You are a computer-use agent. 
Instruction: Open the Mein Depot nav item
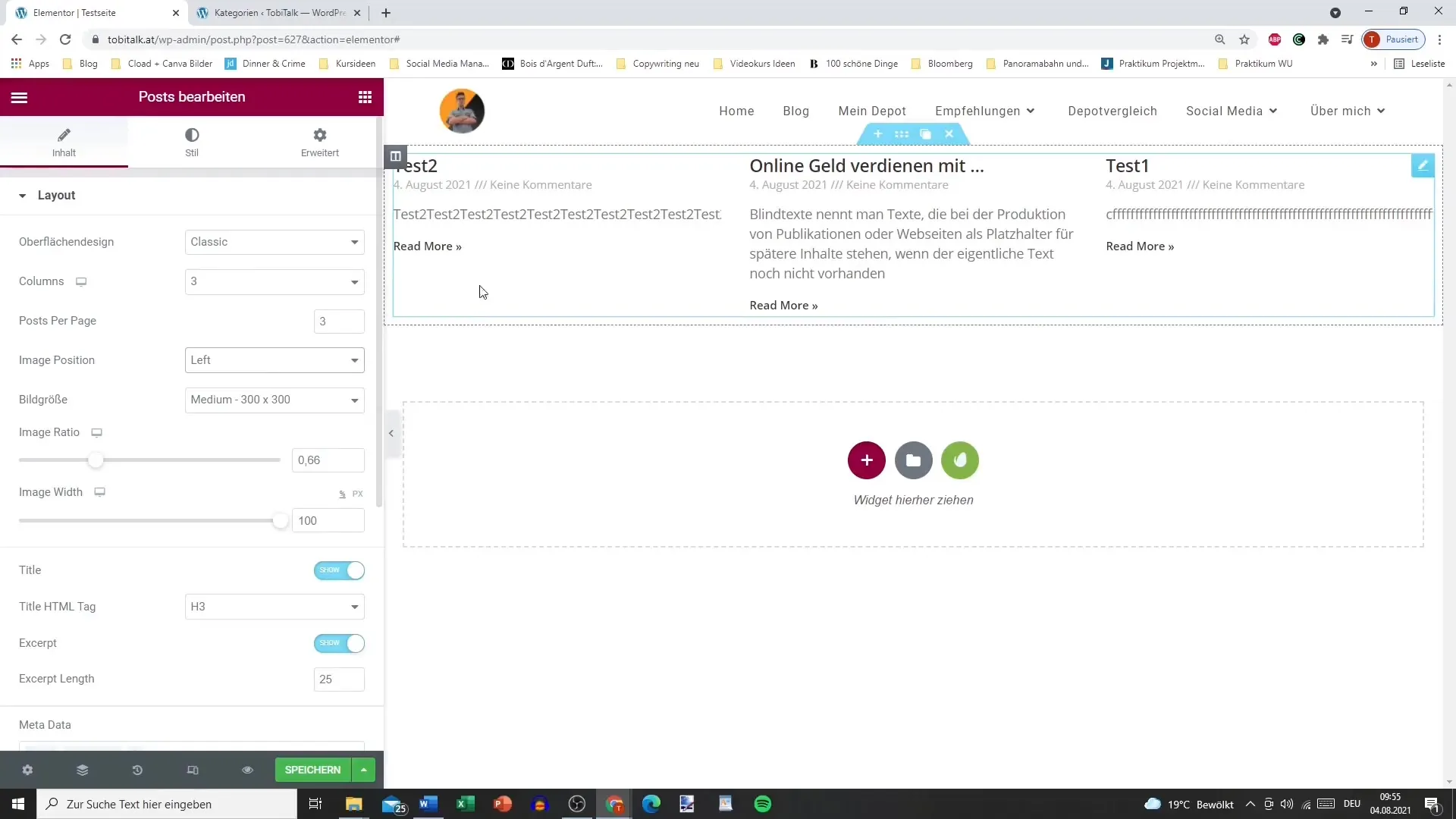[x=872, y=111]
